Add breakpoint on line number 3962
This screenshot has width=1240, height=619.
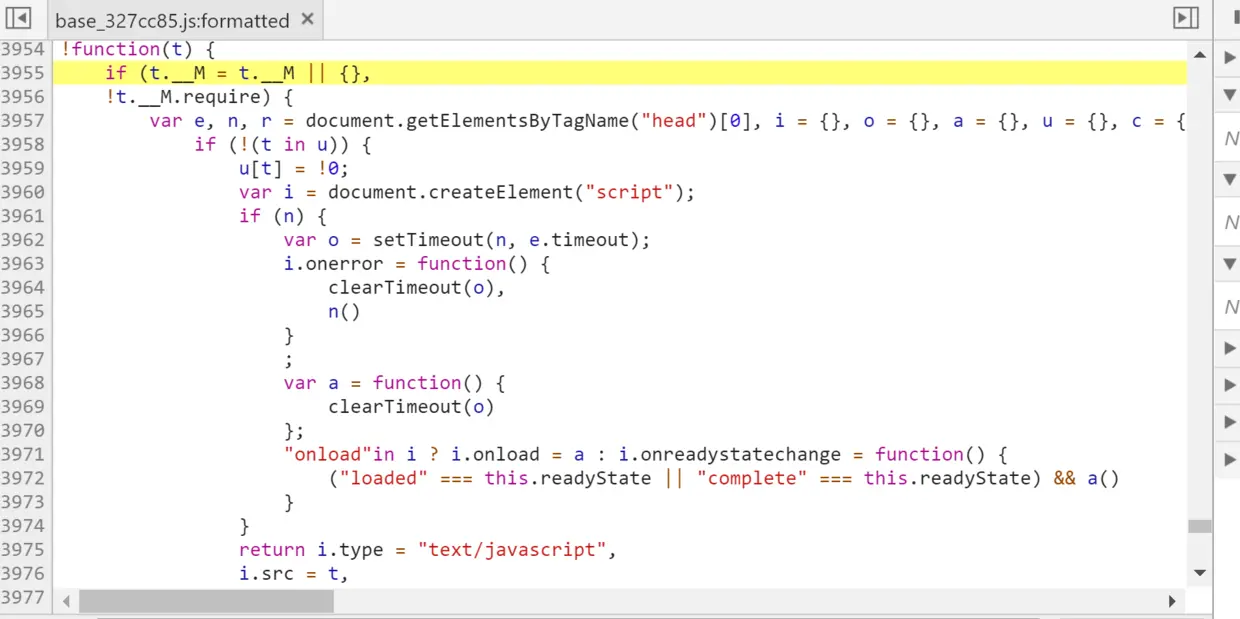coord(23,239)
